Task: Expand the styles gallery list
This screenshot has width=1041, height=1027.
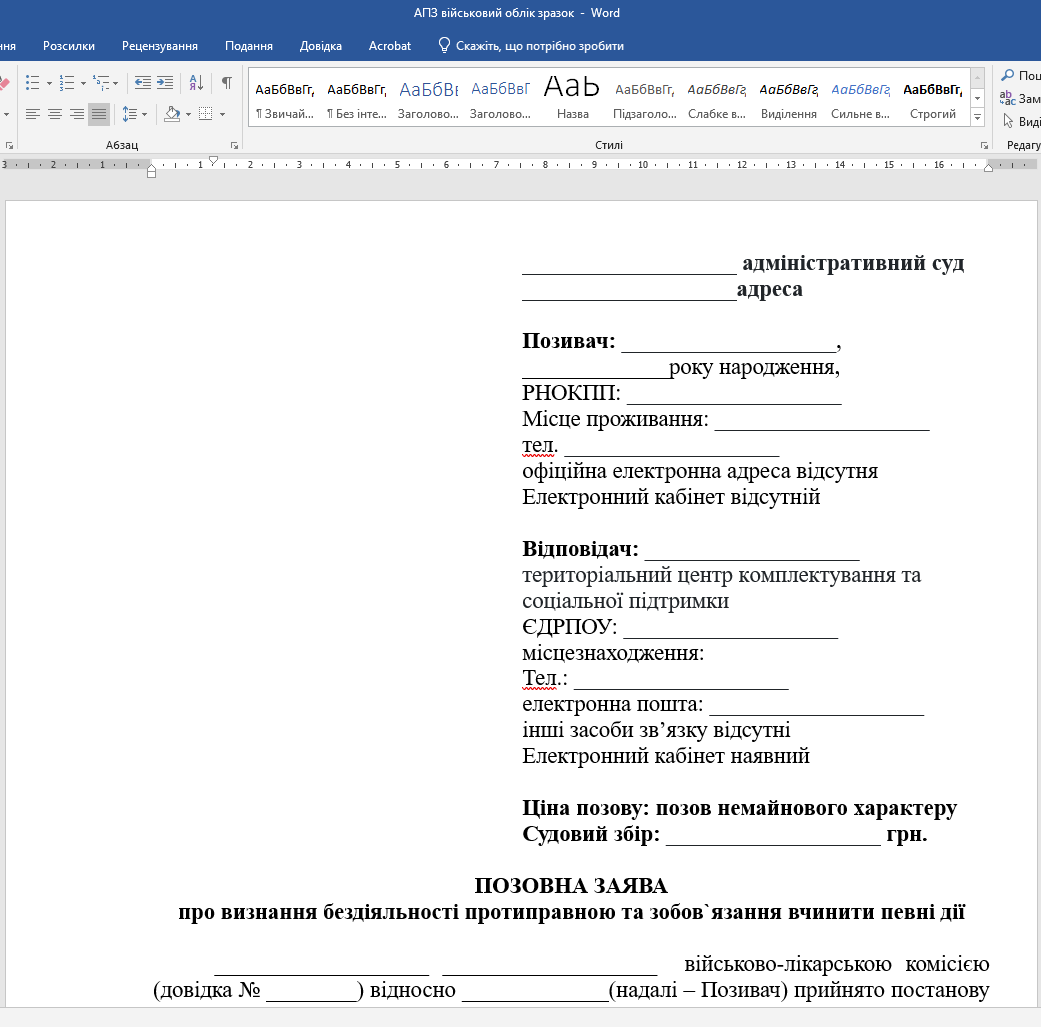Action: (x=977, y=116)
